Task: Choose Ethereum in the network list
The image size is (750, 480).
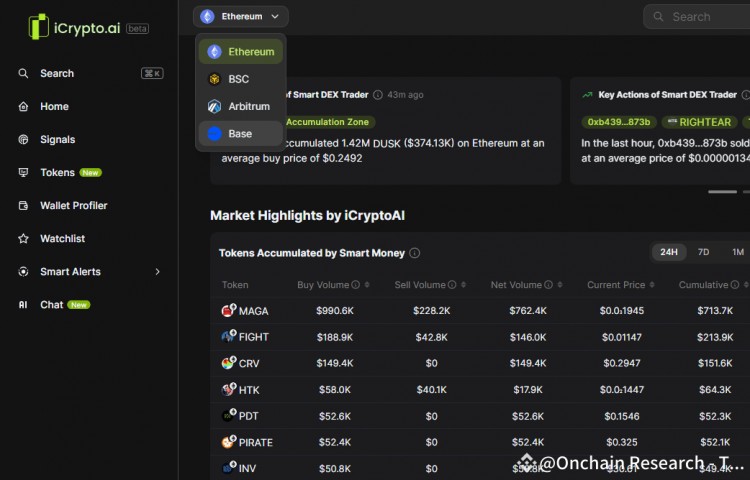Action: point(241,52)
